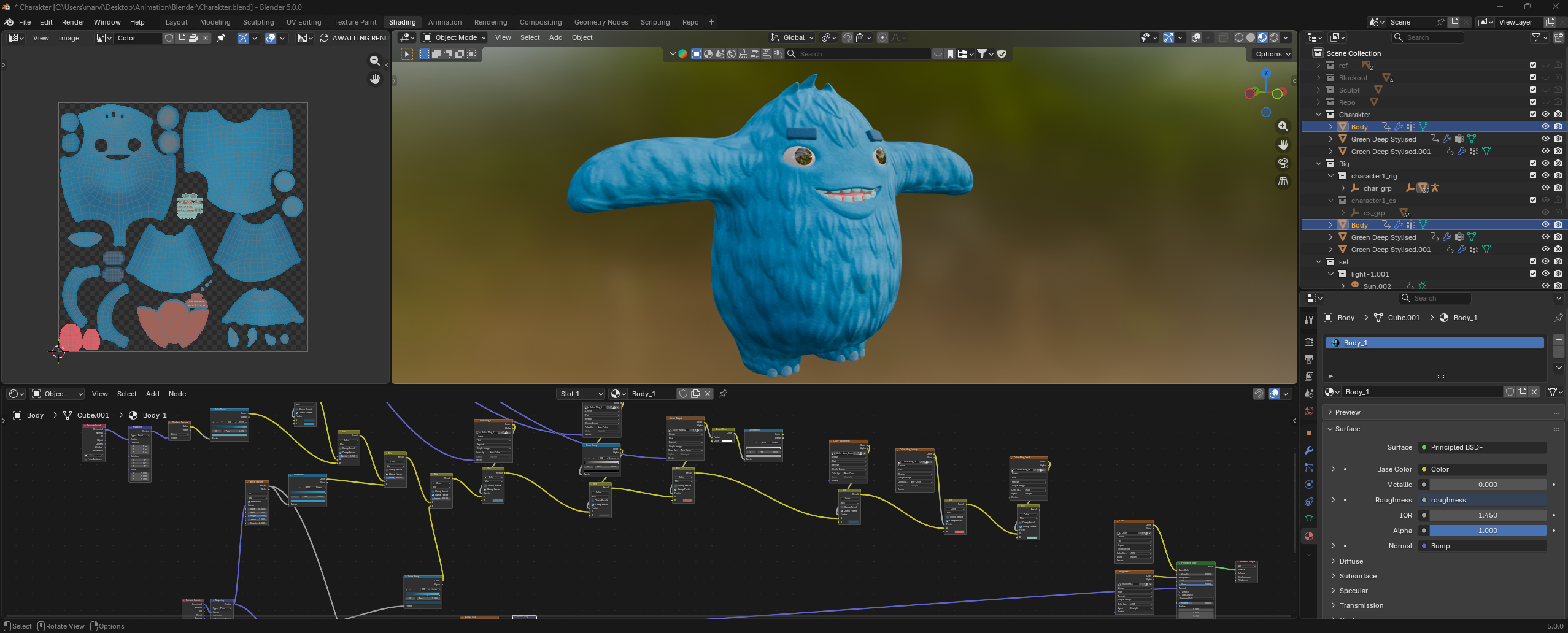Viewport: 1568px width, 633px height.
Task: Open the viewport Options button
Action: [x=1272, y=54]
